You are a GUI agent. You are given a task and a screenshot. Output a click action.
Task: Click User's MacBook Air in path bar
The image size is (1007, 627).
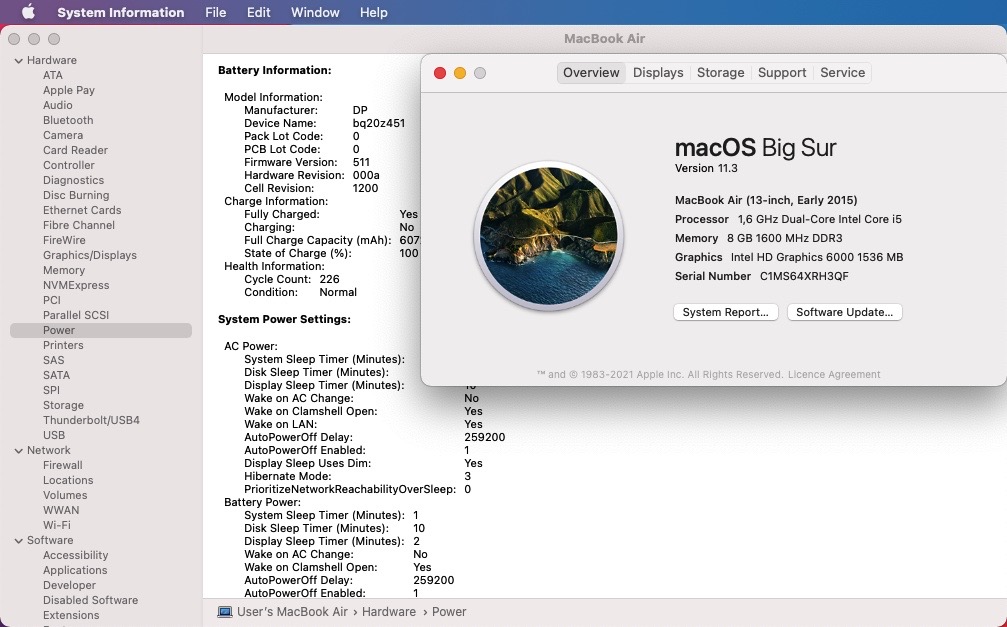pos(292,612)
